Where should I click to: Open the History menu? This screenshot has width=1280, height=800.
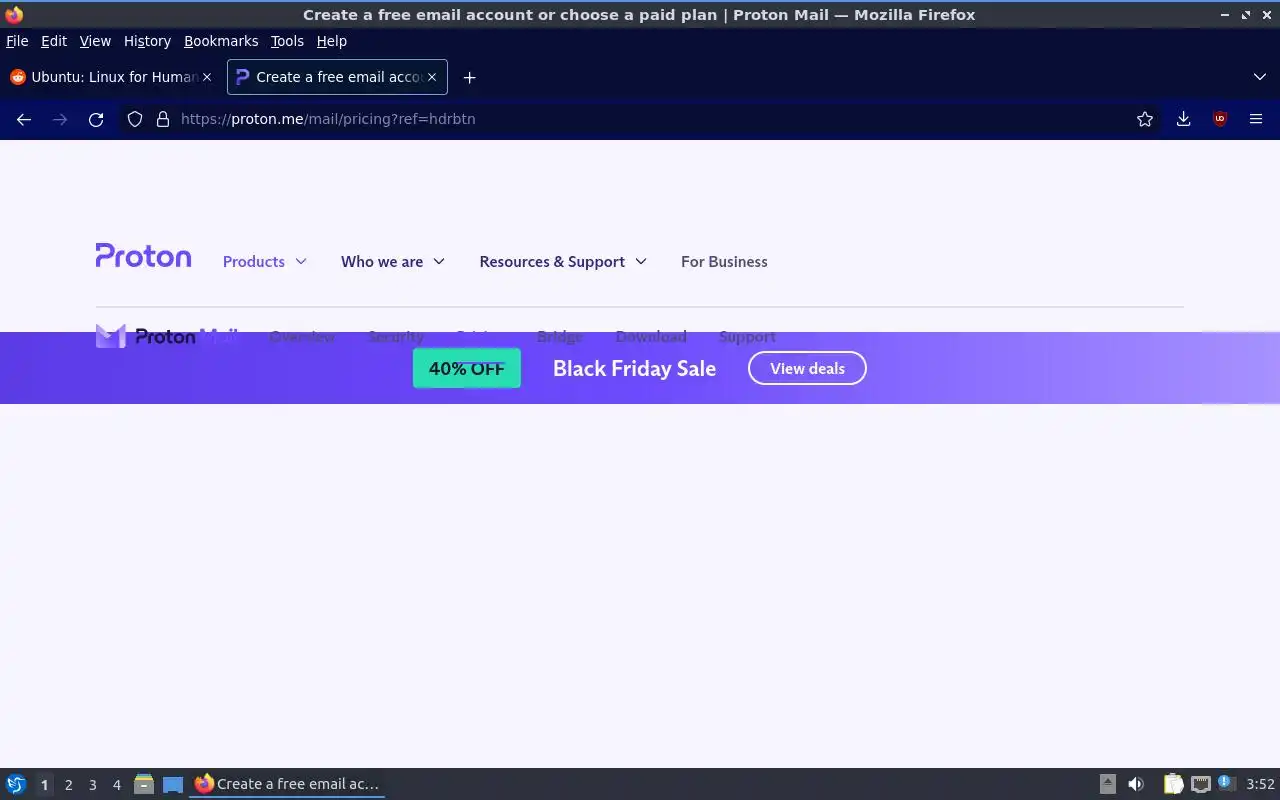coord(147,41)
